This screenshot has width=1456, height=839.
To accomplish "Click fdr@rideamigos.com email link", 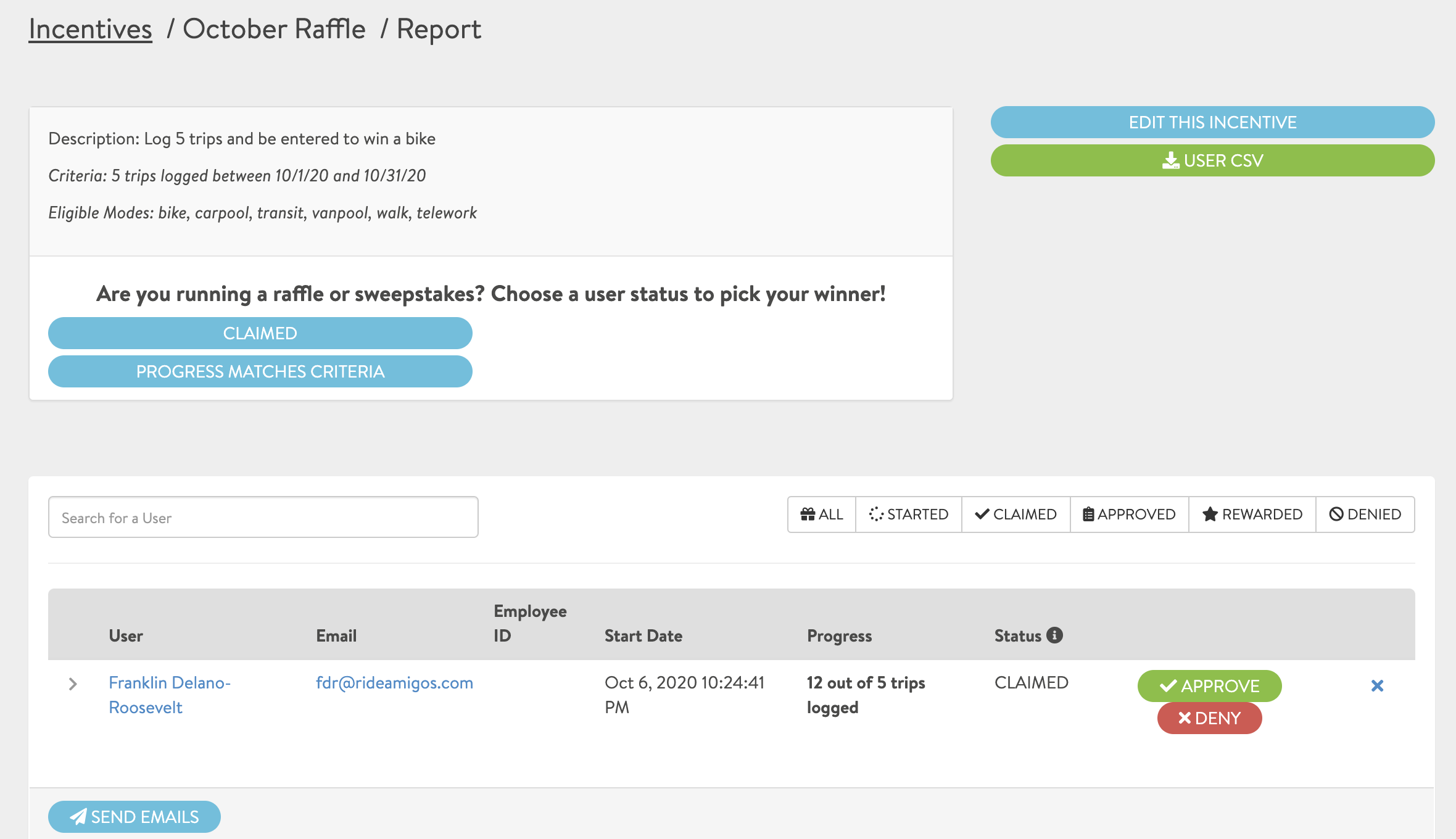I will [x=394, y=682].
